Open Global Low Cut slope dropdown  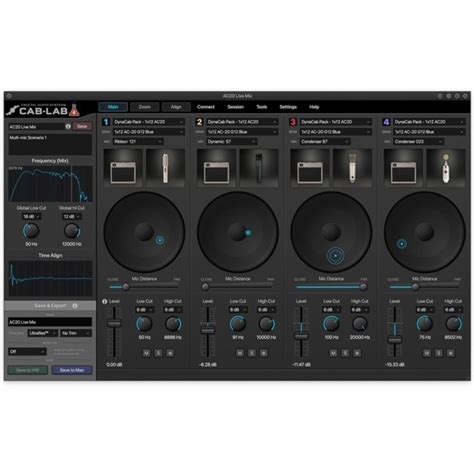click(31, 217)
